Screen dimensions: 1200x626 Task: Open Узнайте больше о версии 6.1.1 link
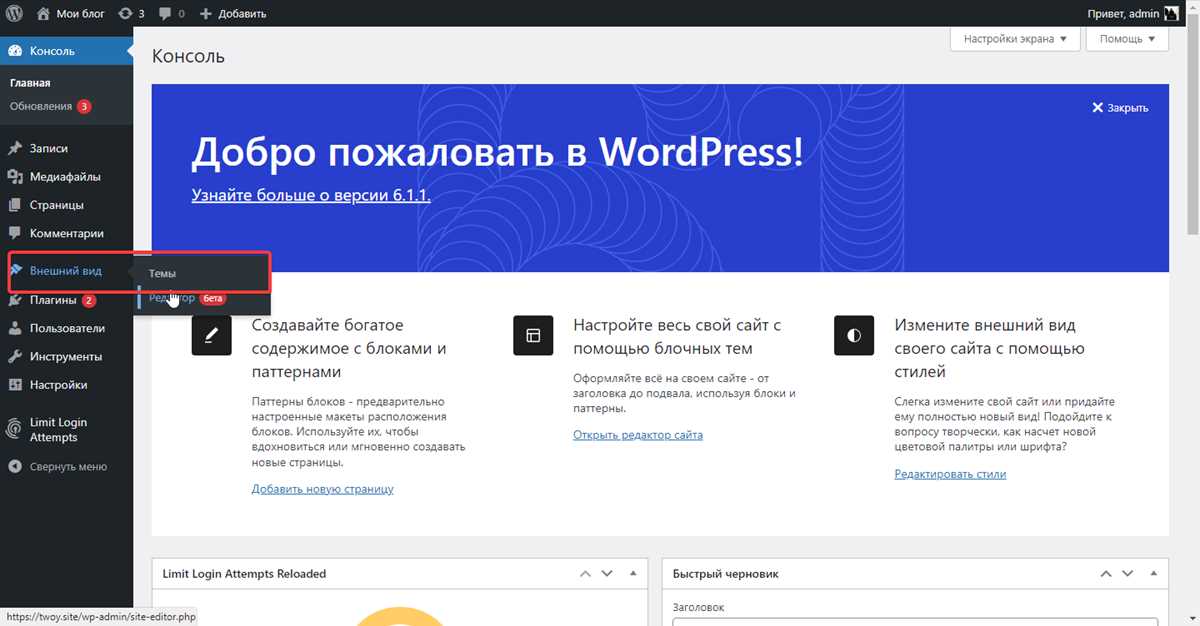tap(311, 195)
